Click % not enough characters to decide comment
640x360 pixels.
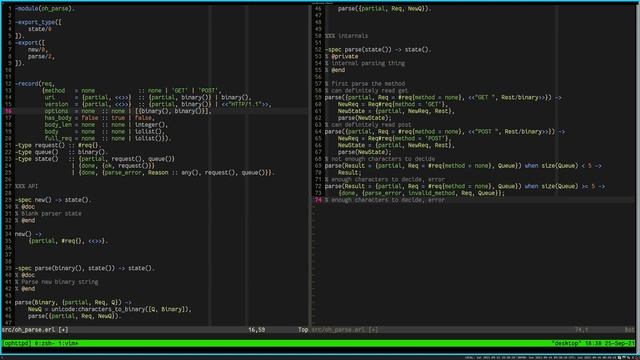[x=380, y=159]
